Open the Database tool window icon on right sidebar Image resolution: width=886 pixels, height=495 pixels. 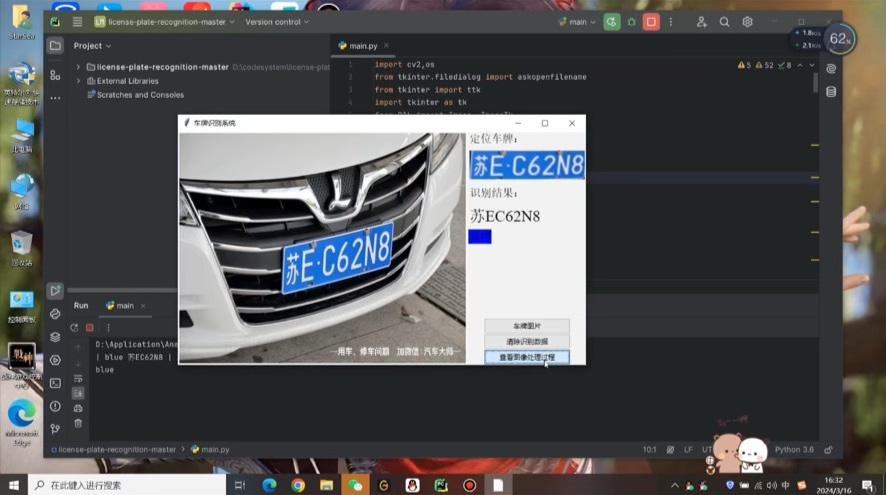coord(831,92)
